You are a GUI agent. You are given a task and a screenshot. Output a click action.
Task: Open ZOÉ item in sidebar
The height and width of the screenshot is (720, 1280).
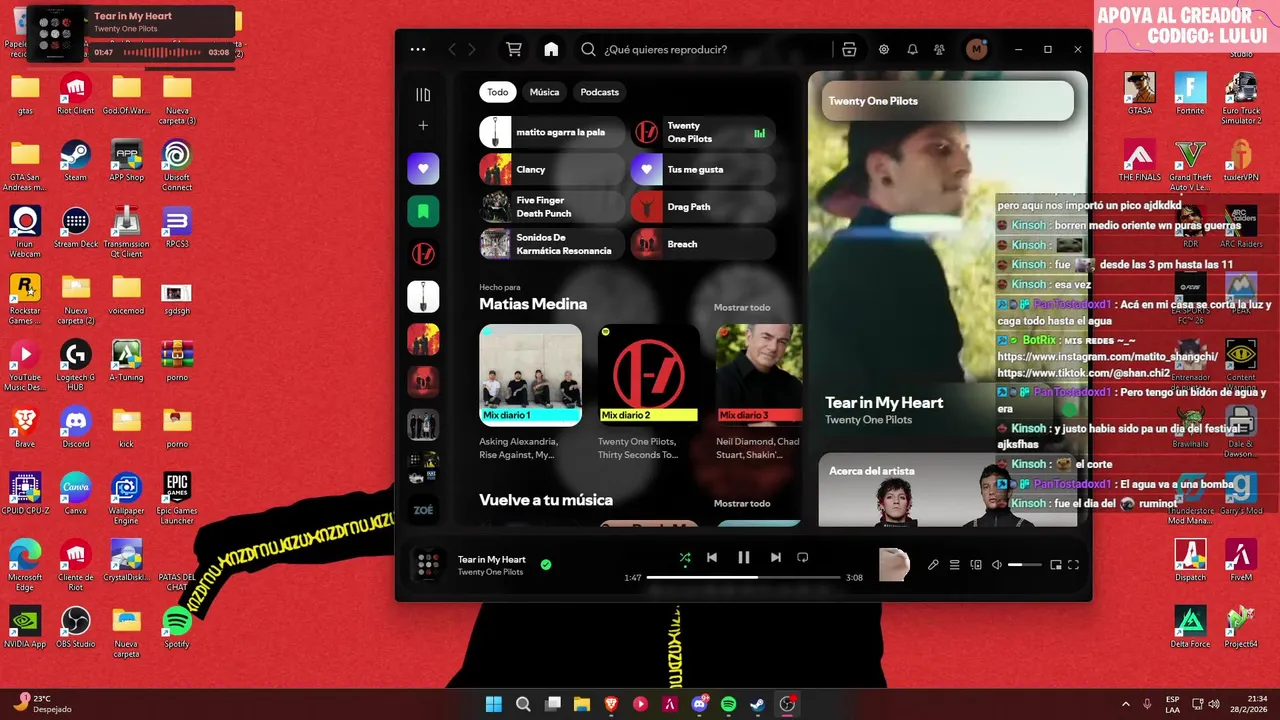423,510
